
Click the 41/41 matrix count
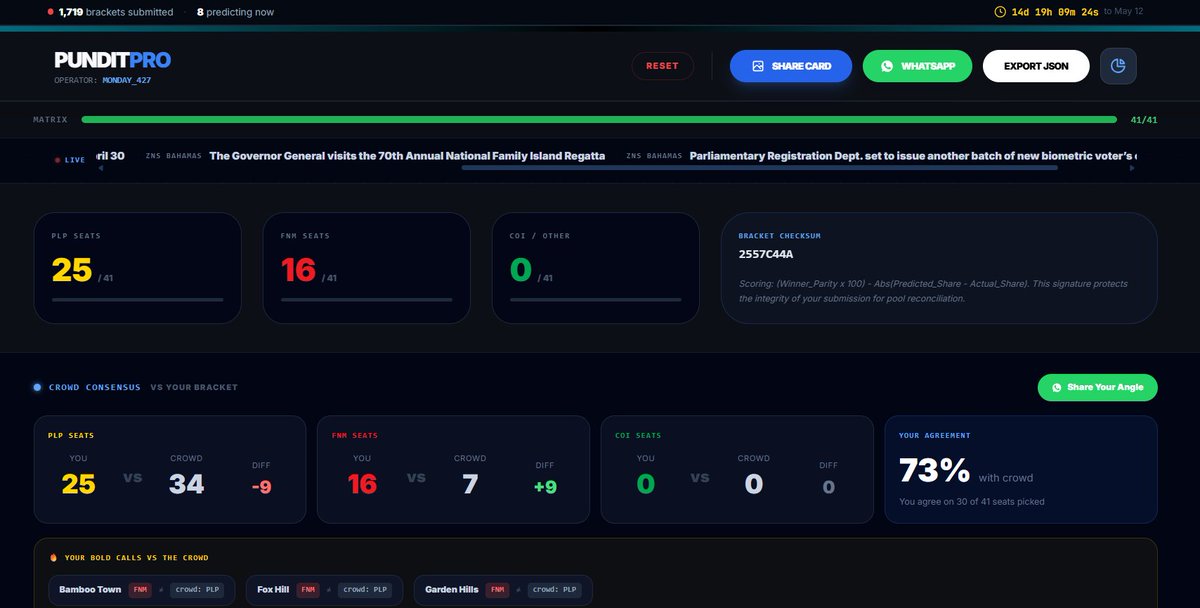click(x=1143, y=120)
